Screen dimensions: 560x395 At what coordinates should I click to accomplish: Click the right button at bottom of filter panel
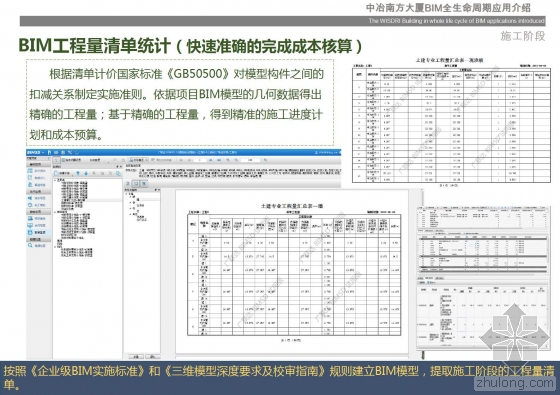coord(152,356)
